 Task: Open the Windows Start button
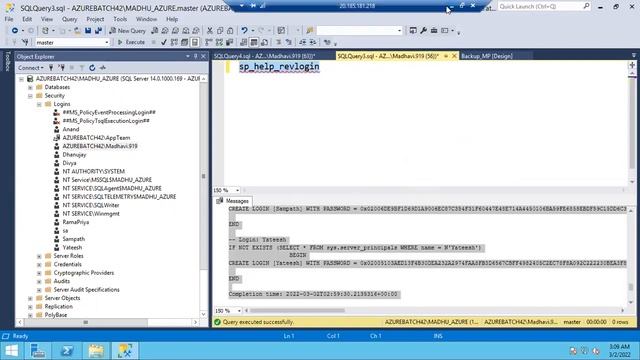[x=11, y=351]
